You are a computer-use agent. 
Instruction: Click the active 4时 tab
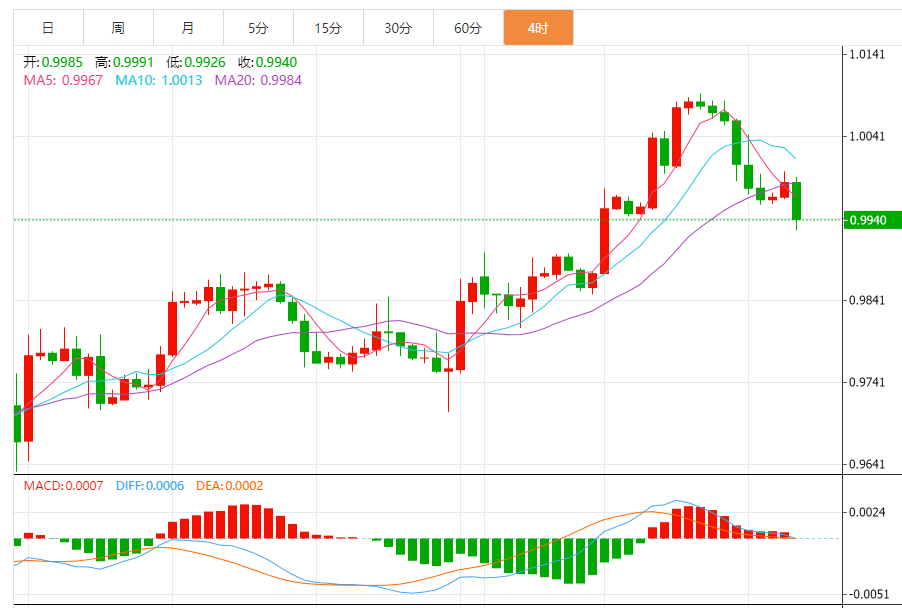(538, 28)
